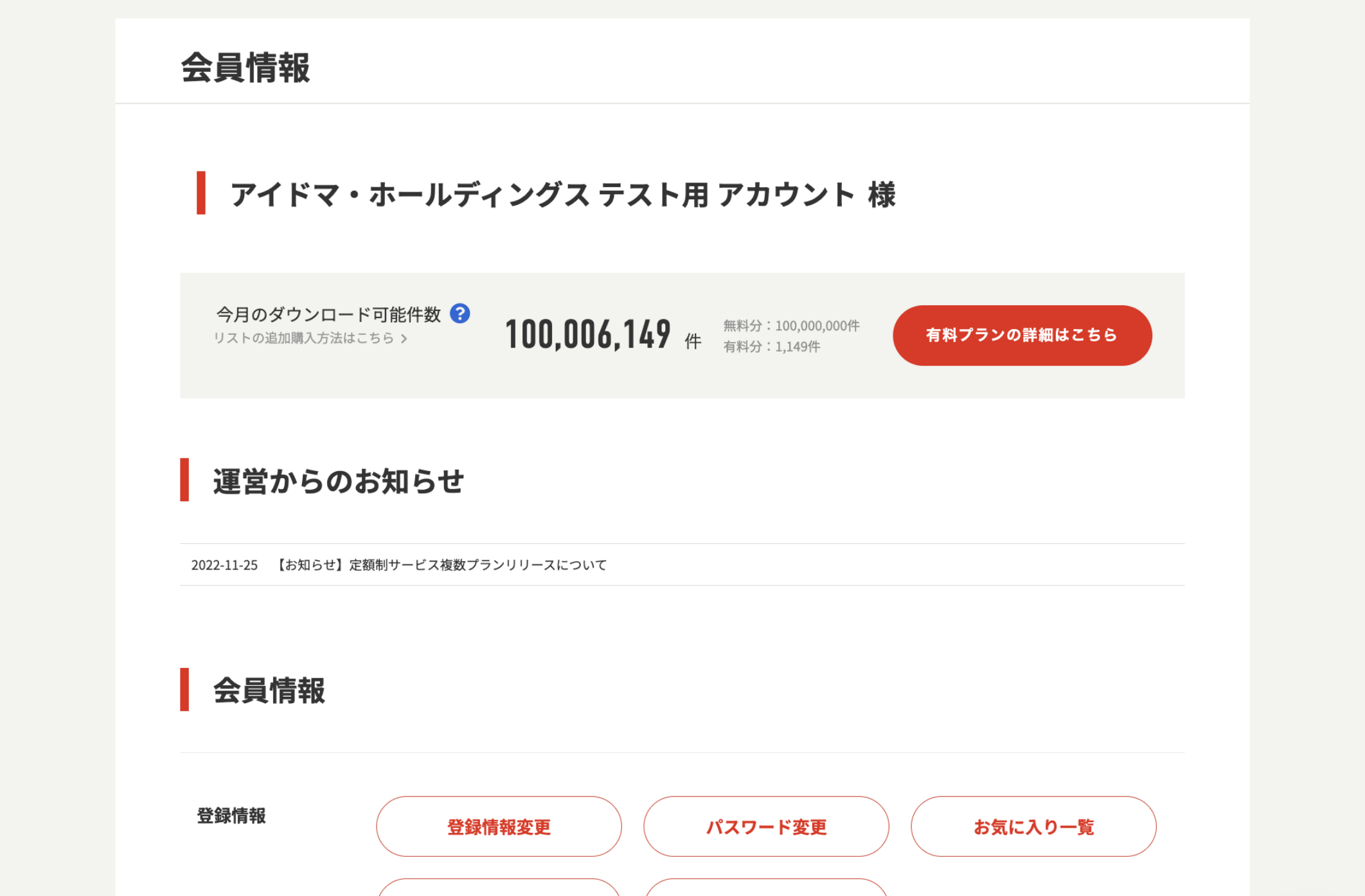Screen dimensions: 1365x896
Task: Click the chevron arrow beside リストの追加購入方法はこちら
Action: pos(404,339)
